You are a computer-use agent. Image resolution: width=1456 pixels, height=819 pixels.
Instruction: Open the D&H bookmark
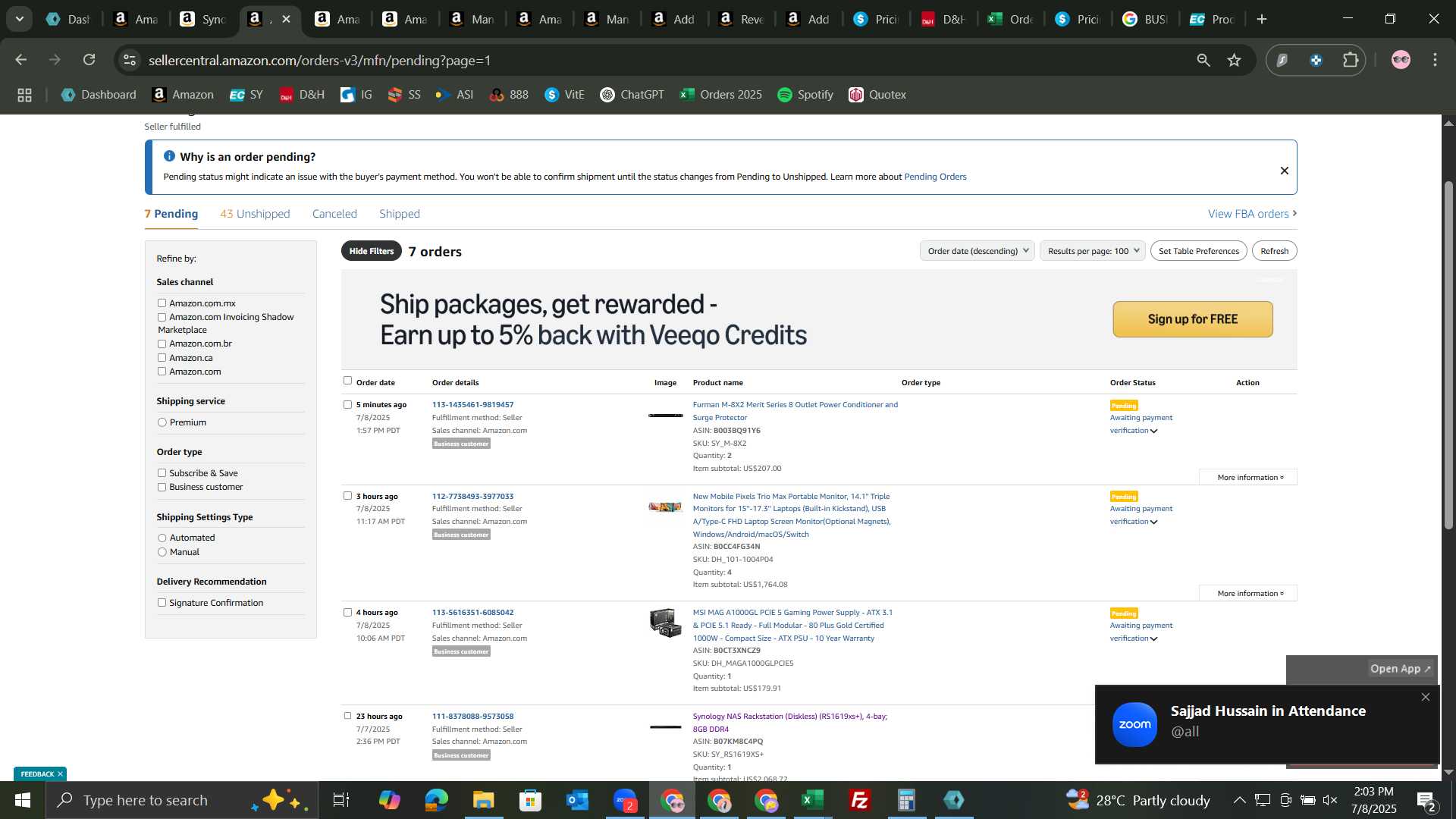(303, 95)
